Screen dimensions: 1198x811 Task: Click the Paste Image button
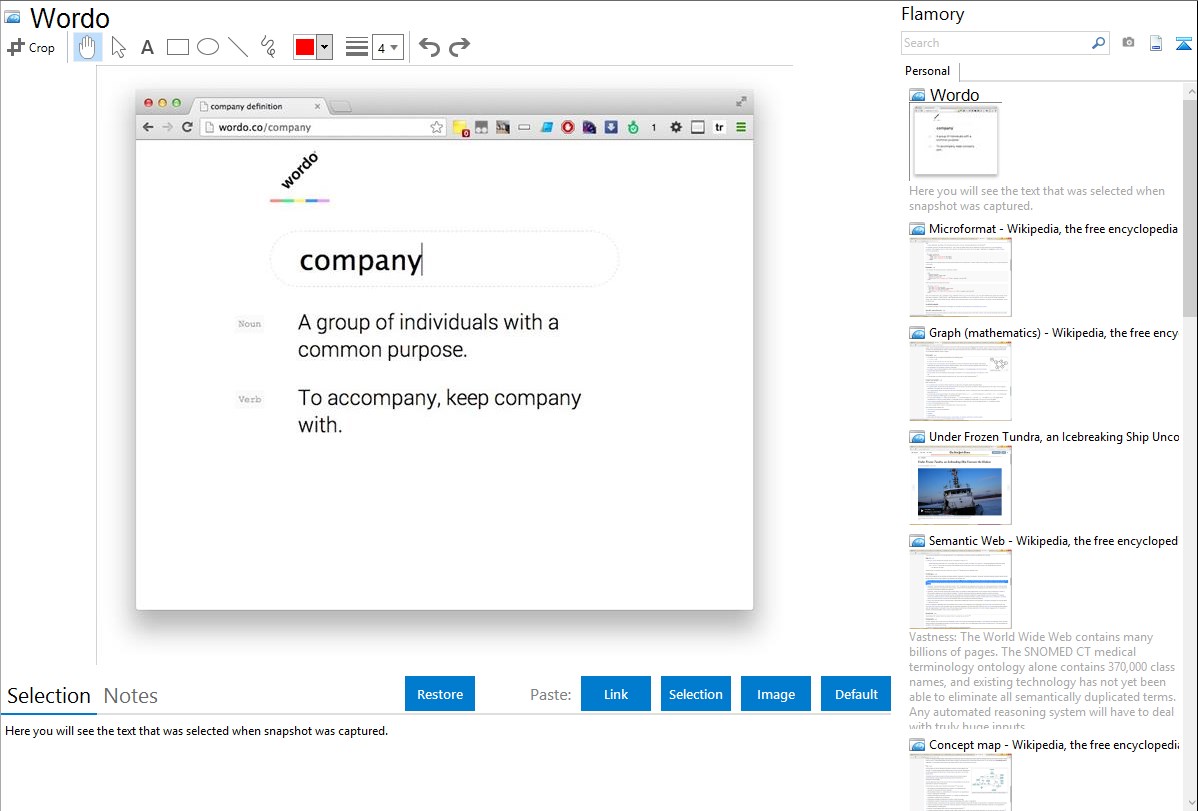tap(775, 694)
